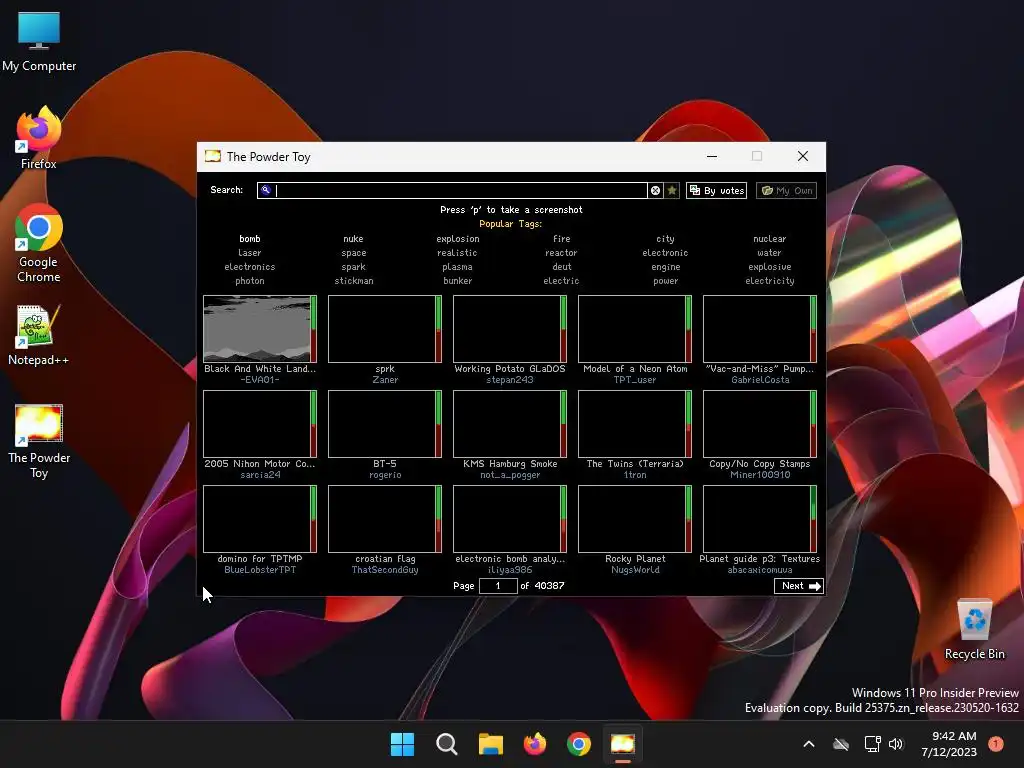Filter by the bunker tag
Image resolution: width=1024 pixels, height=768 pixels.
[x=457, y=281]
